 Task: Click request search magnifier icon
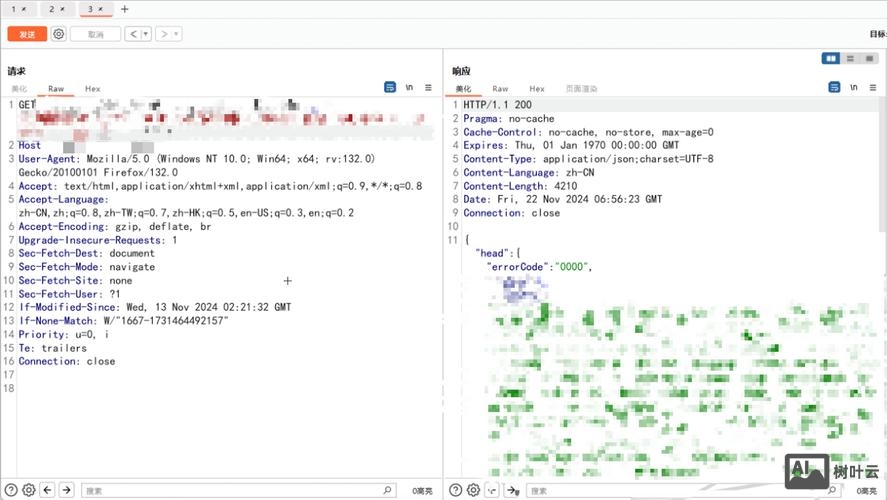coord(387,490)
